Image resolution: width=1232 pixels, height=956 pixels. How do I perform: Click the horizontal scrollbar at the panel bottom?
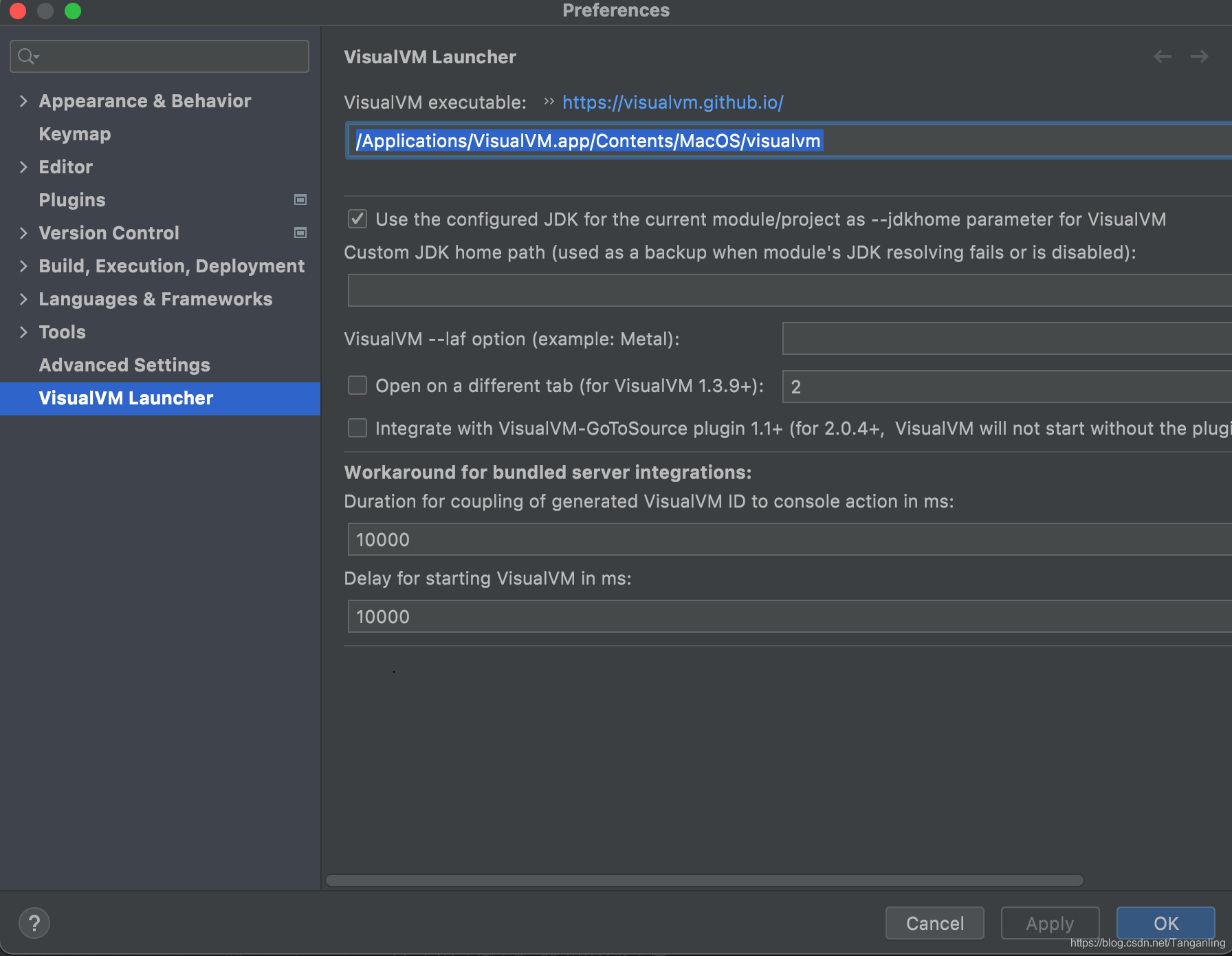pos(705,880)
